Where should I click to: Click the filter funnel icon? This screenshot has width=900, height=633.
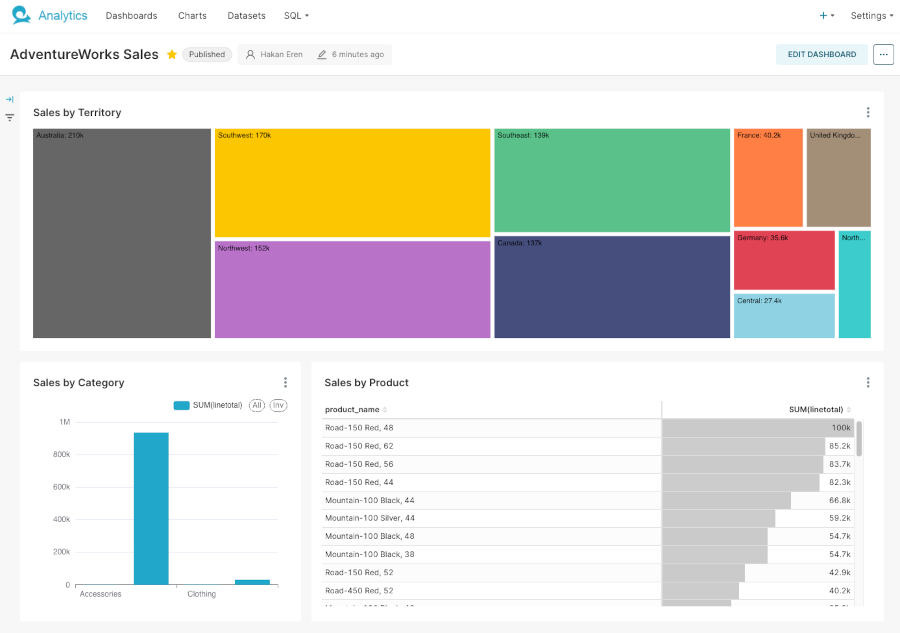click(10, 117)
